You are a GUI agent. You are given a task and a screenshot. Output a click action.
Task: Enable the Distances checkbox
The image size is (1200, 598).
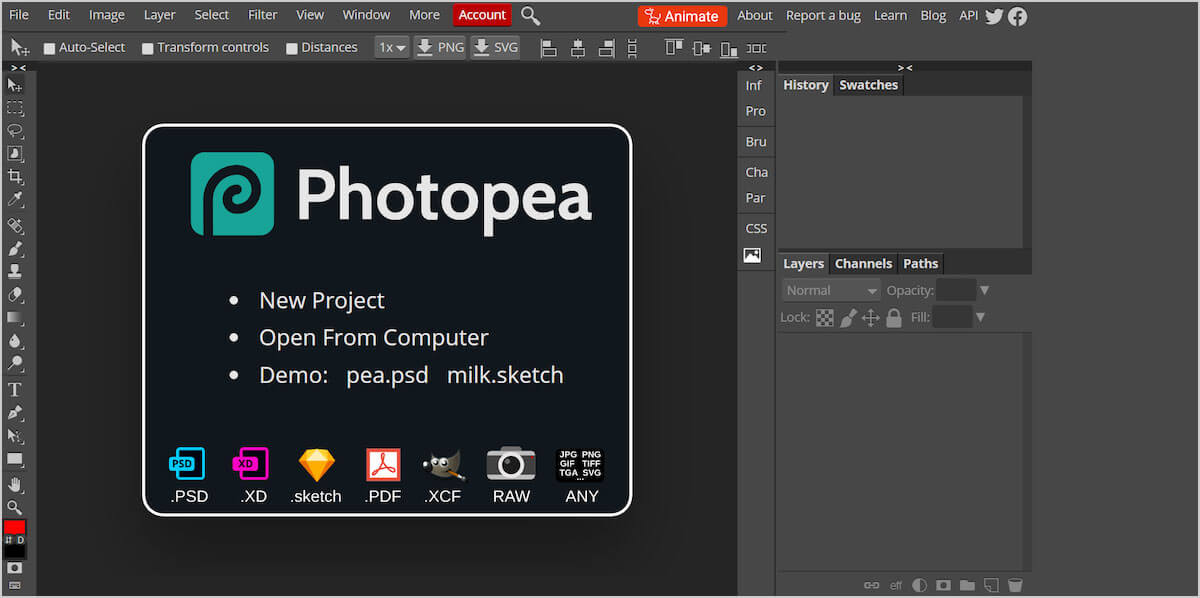point(292,48)
